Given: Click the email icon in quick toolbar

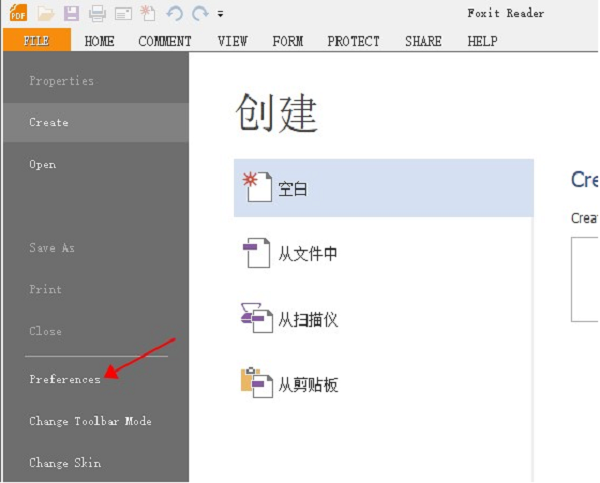Looking at the screenshot, I should [x=123, y=14].
